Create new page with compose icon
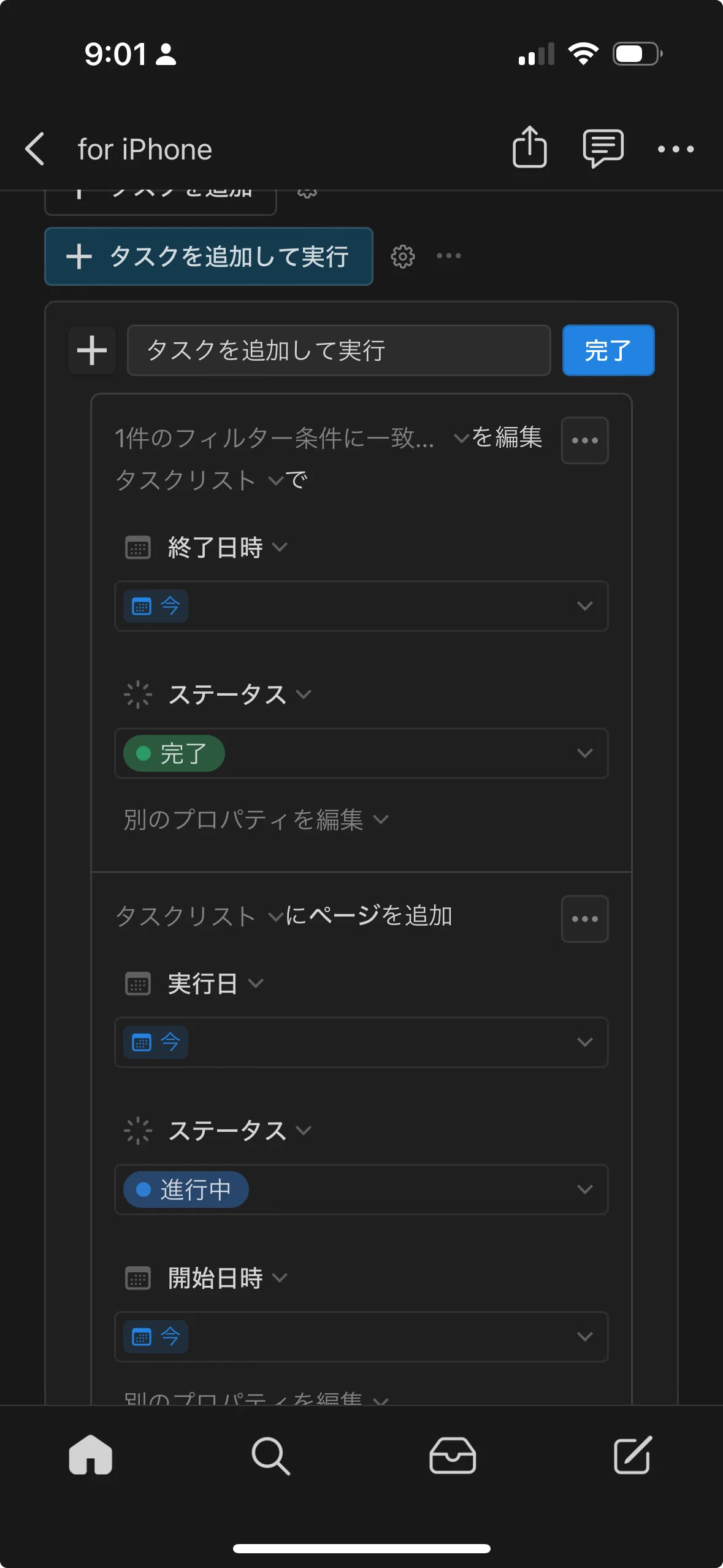The height and width of the screenshot is (1568, 723). click(633, 1455)
